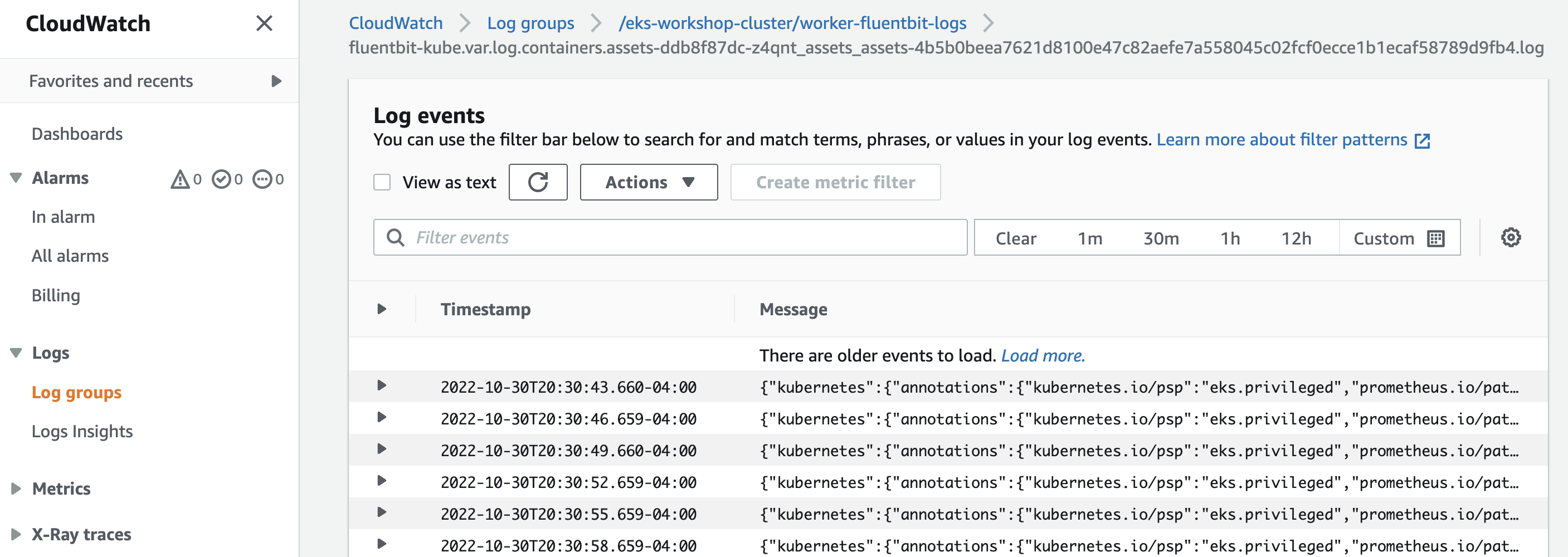This screenshot has width=1568, height=557.
Task: Open Custom time range picker
Action: tap(1399, 238)
